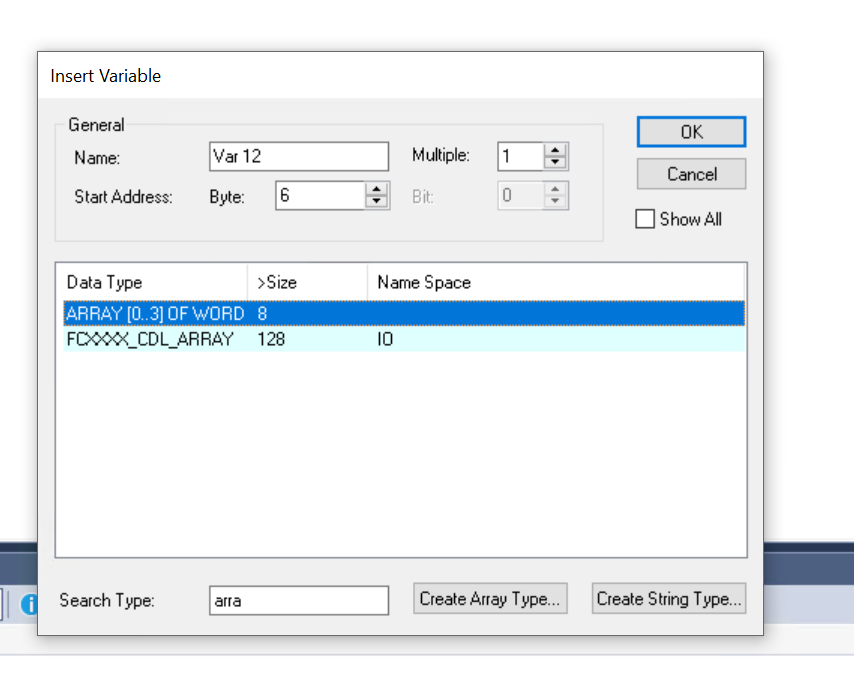The height and width of the screenshot is (693, 854).
Task: Click the Byte address input field
Action: coord(320,196)
